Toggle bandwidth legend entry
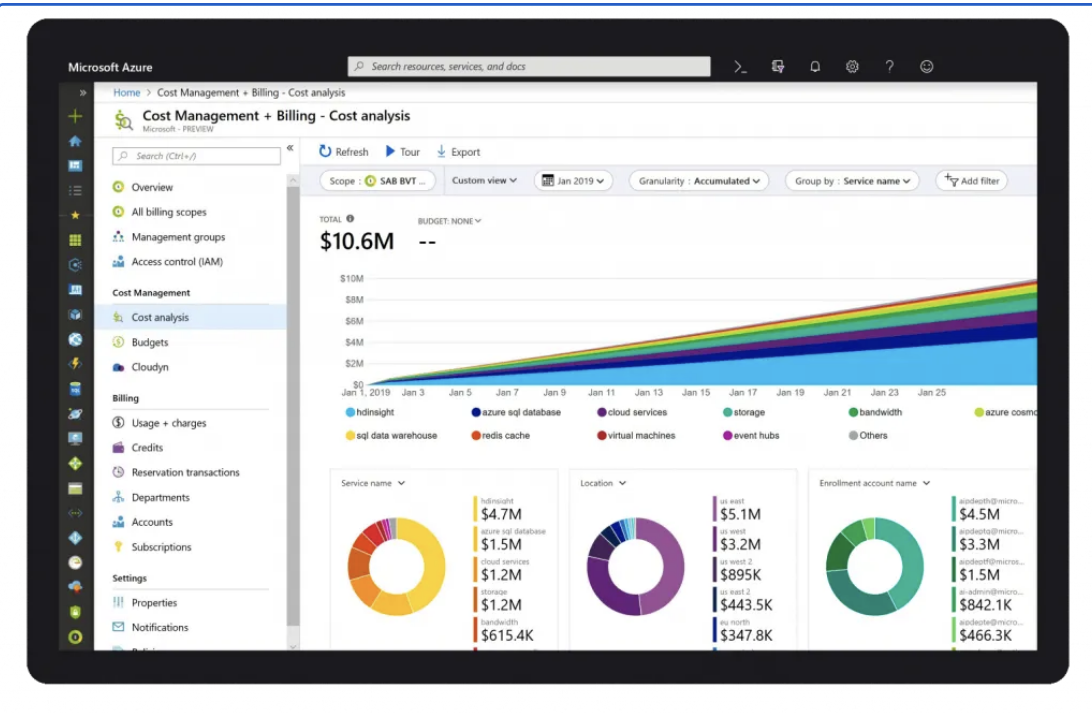Viewport: 1092px width, 713px height. click(x=875, y=412)
